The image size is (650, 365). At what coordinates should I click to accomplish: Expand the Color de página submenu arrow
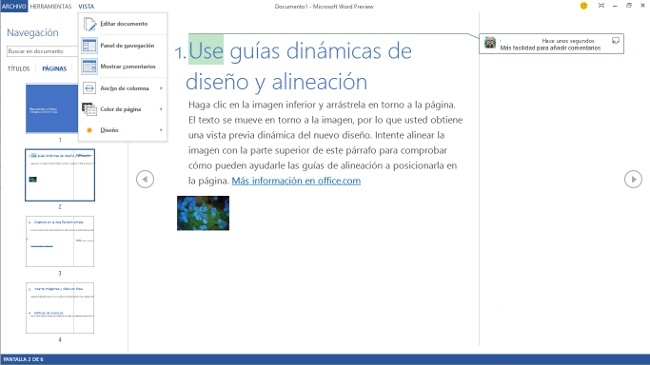click(161, 109)
